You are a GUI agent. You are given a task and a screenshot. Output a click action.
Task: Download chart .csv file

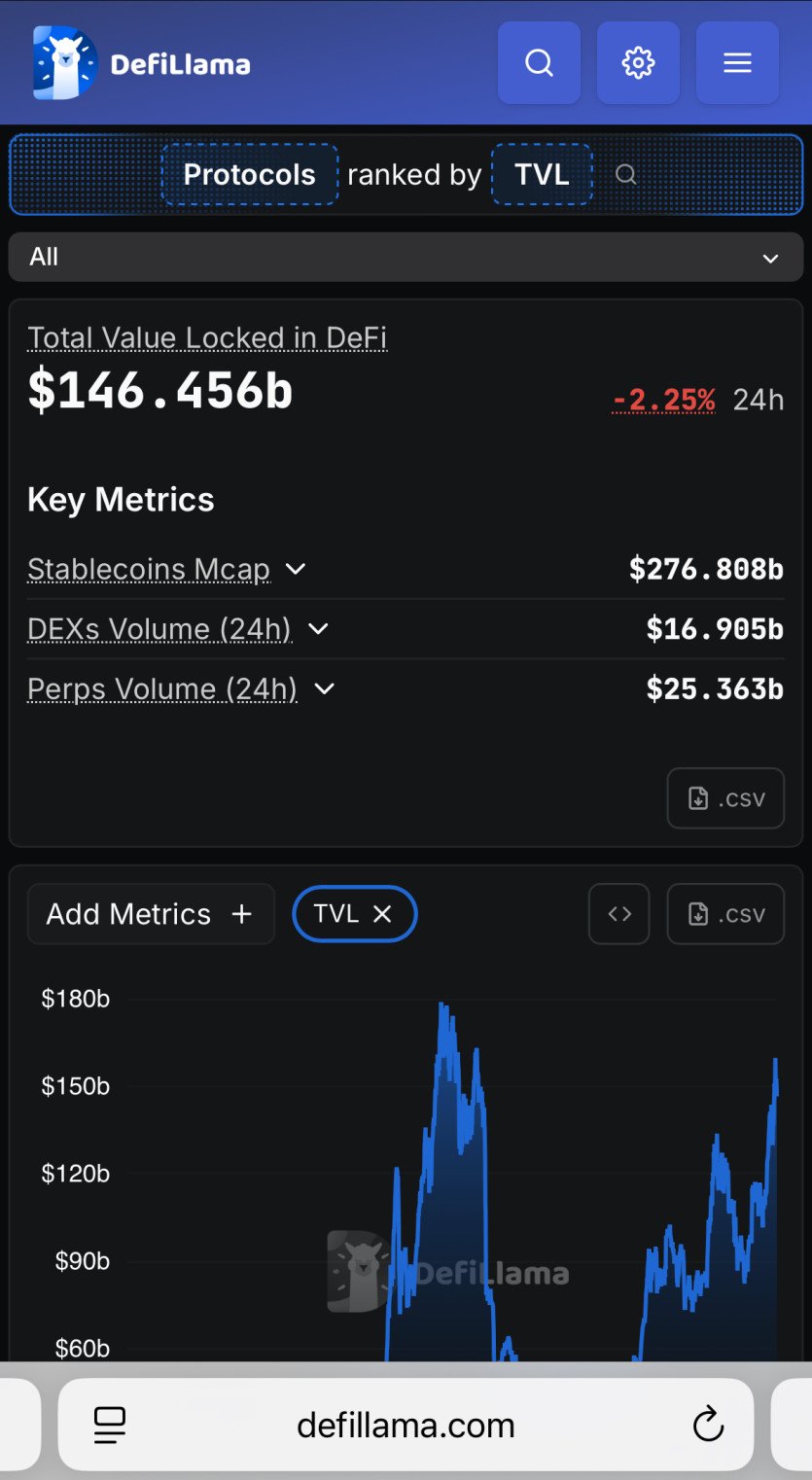click(725, 914)
